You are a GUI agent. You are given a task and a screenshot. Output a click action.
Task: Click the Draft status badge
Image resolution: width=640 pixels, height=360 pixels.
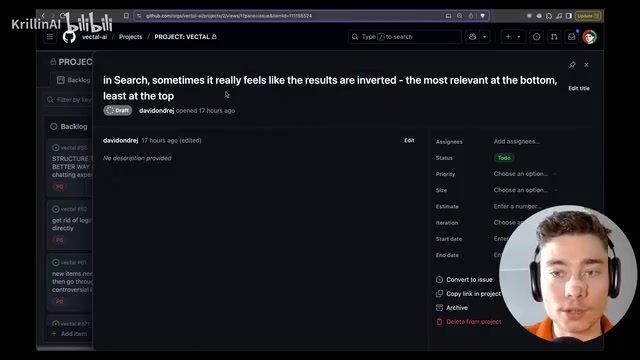click(x=118, y=110)
